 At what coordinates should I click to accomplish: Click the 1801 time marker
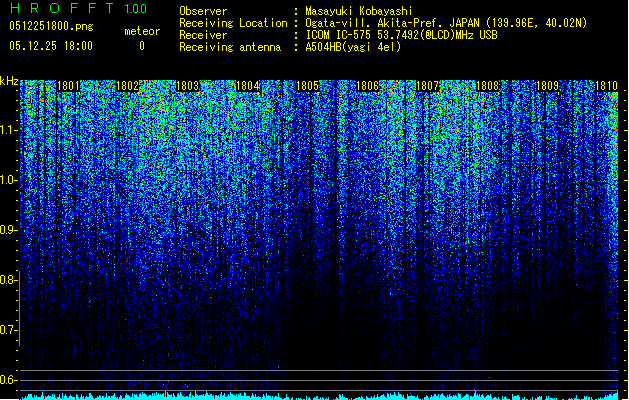coord(68,86)
